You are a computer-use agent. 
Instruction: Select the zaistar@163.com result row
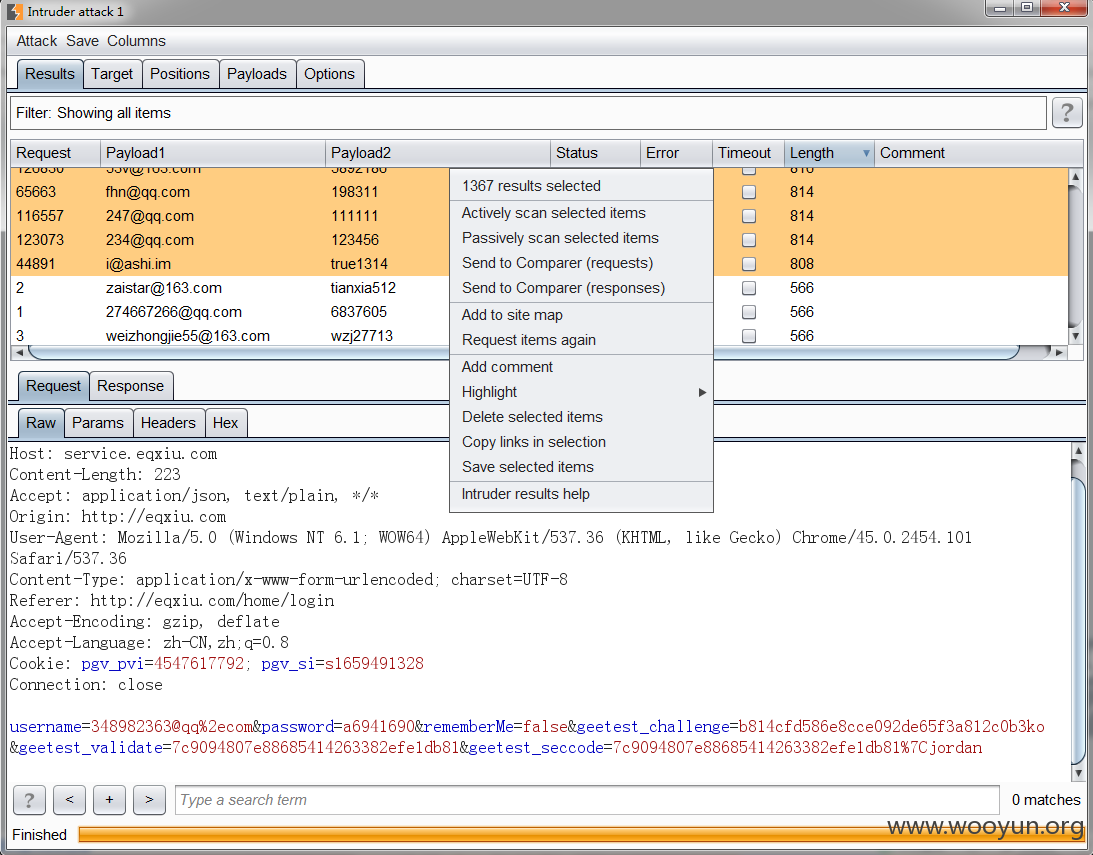[x=539, y=288]
